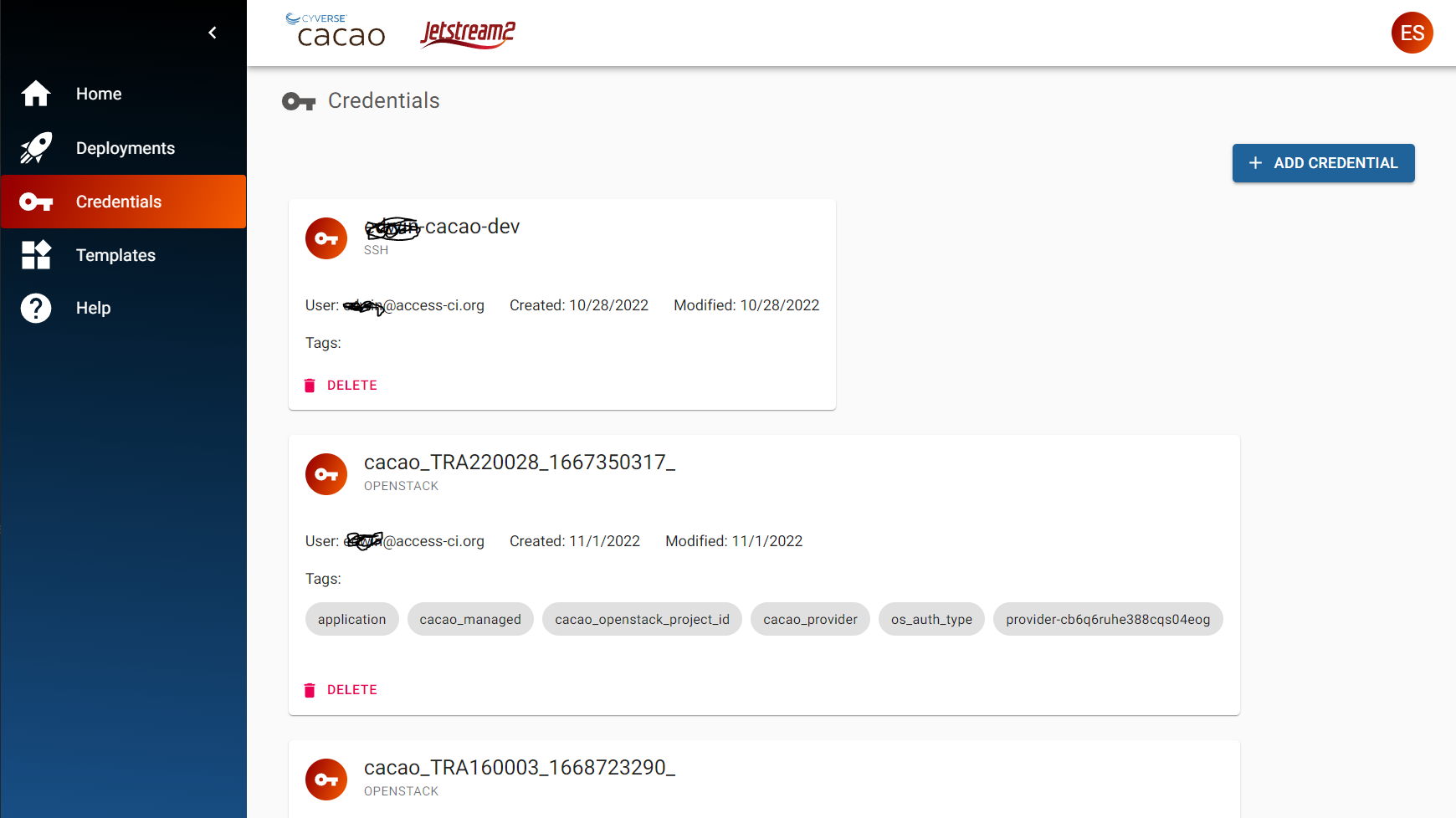Click the Deployments rocket icon
This screenshot has width=1456, height=818.
[36, 148]
